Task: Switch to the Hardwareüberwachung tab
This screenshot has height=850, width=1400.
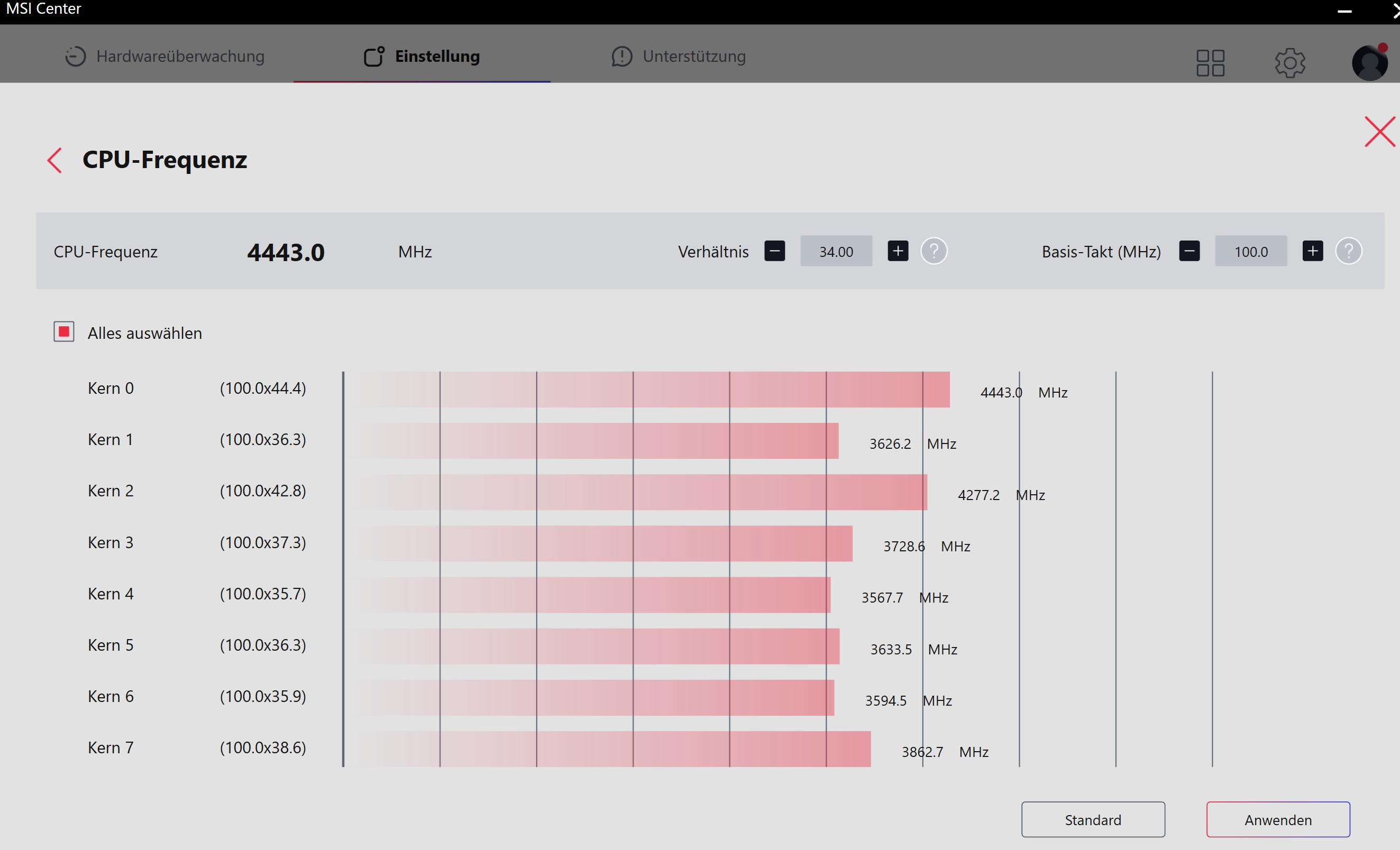Action: [165, 56]
